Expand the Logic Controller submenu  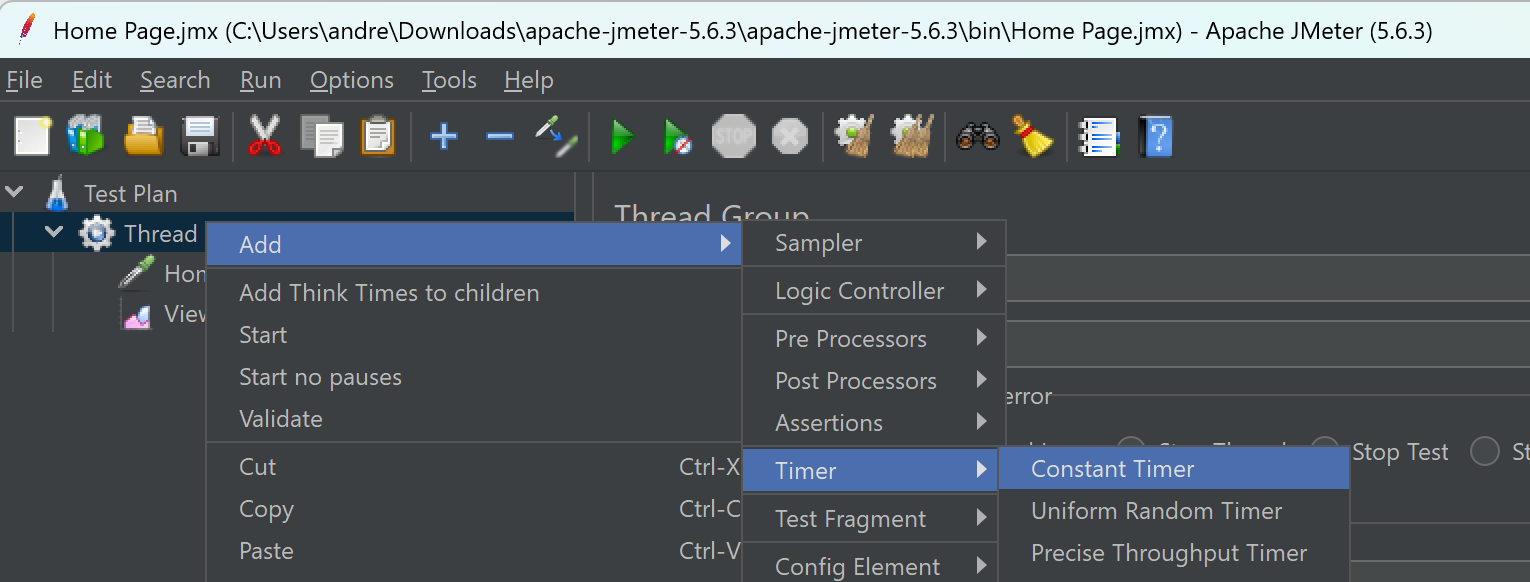(x=873, y=291)
